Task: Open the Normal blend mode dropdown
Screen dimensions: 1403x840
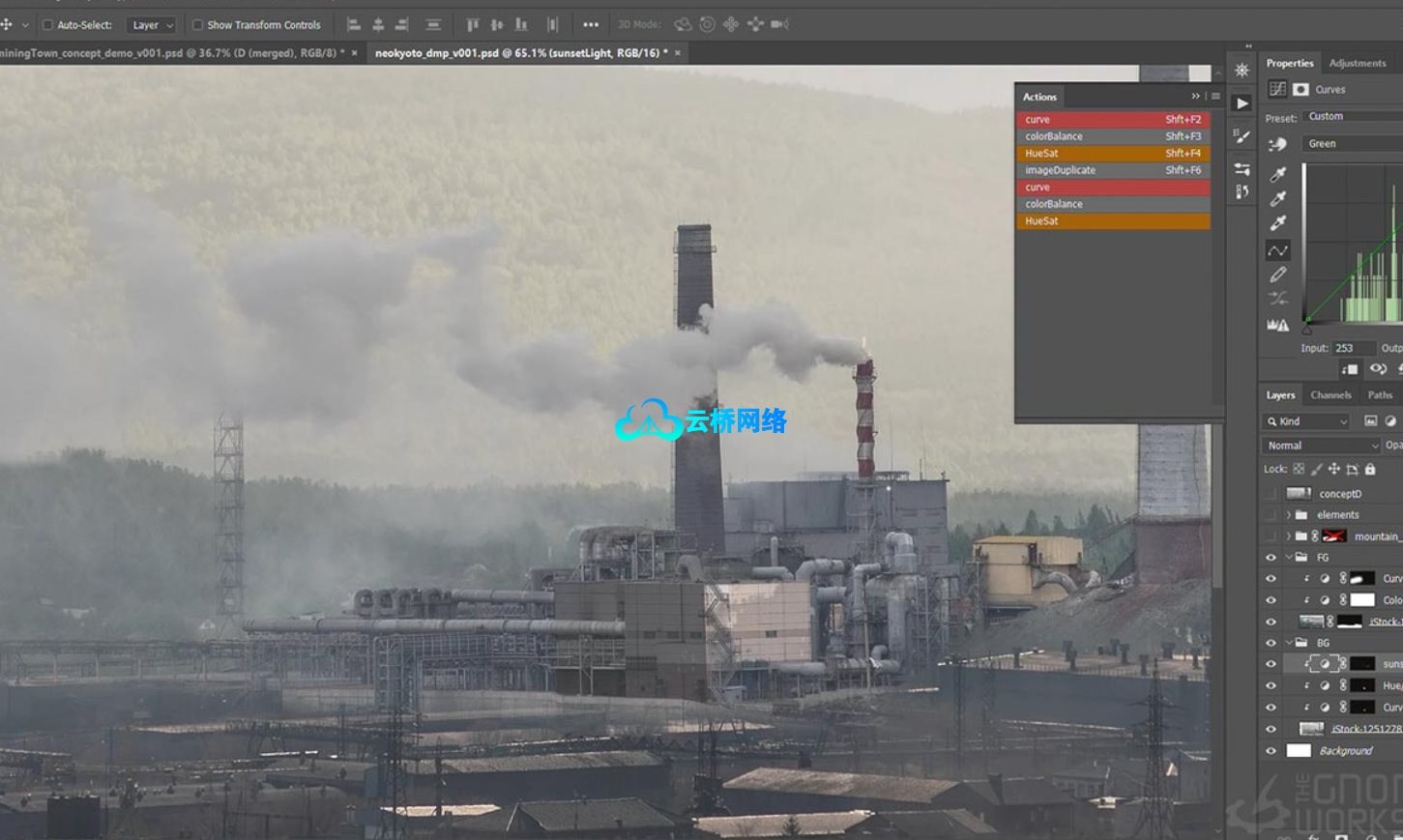Action: click(1321, 446)
